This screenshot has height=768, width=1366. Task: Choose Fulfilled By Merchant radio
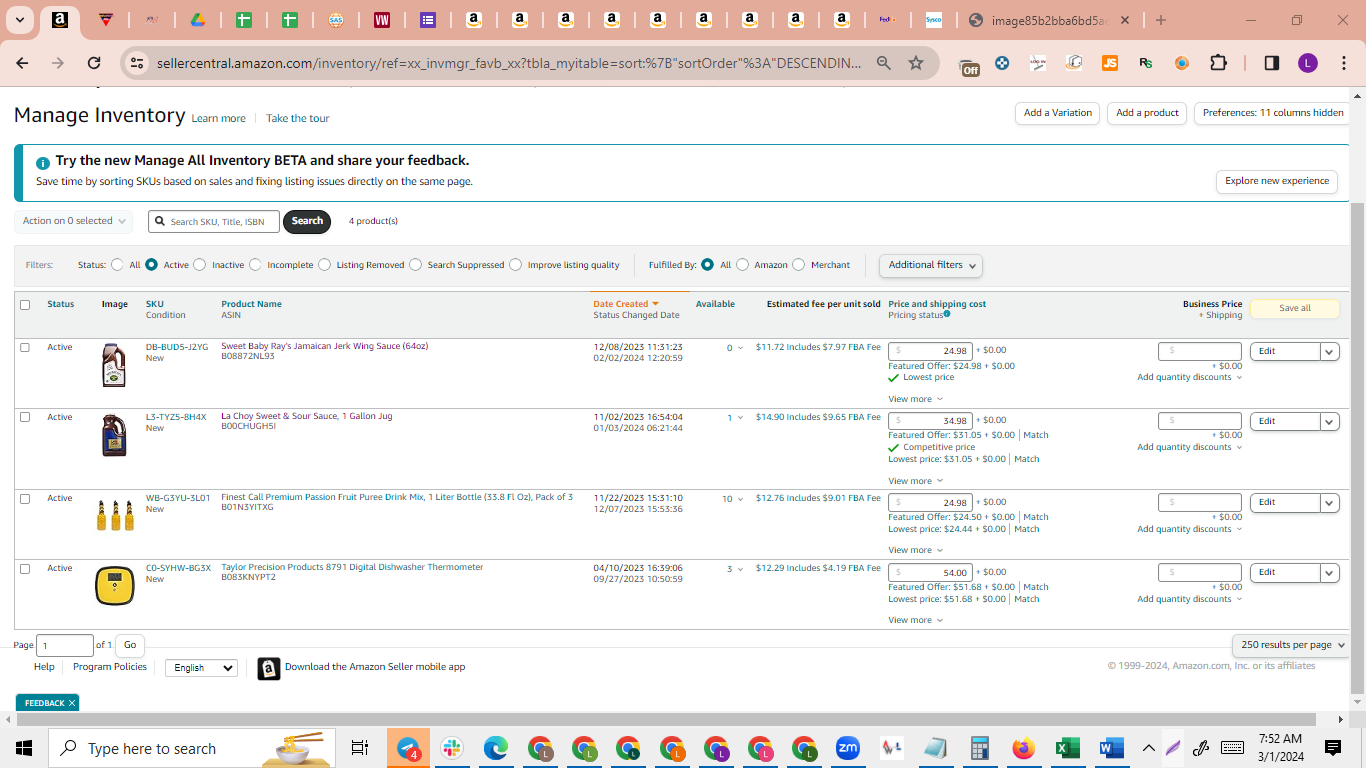click(x=798, y=265)
